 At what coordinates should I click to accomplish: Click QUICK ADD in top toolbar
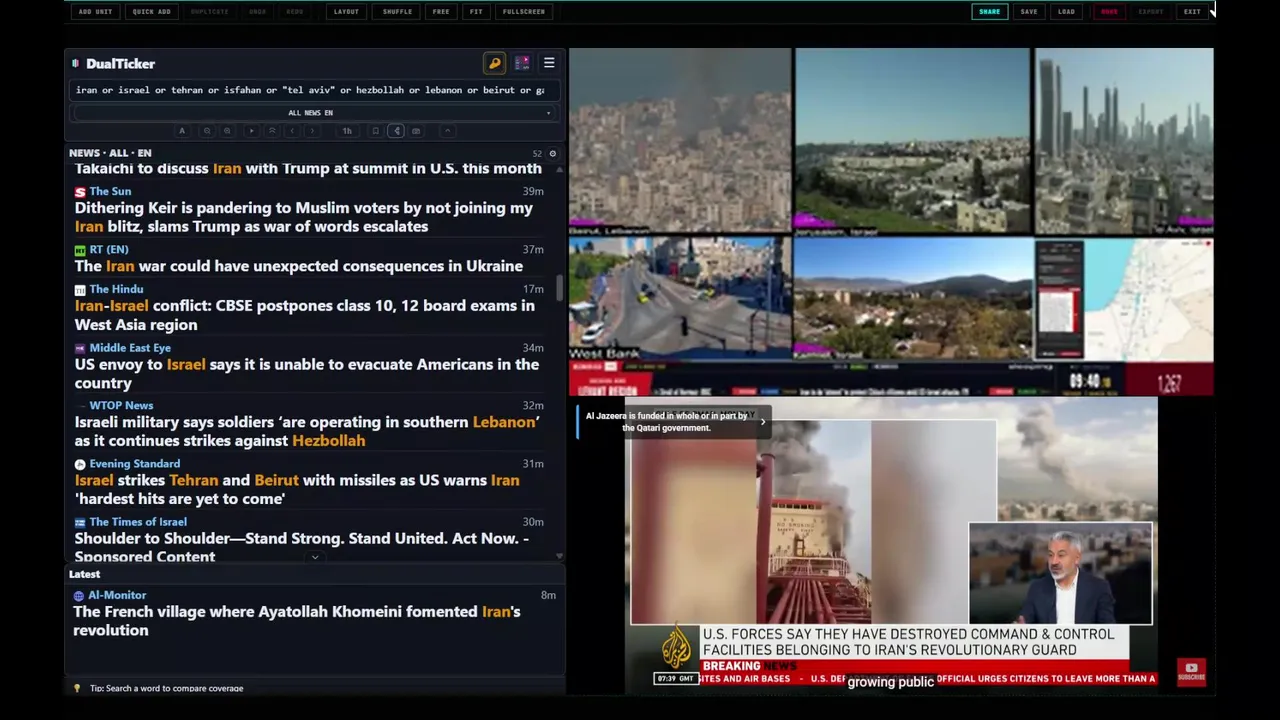pyautogui.click(x=152, y=12)
